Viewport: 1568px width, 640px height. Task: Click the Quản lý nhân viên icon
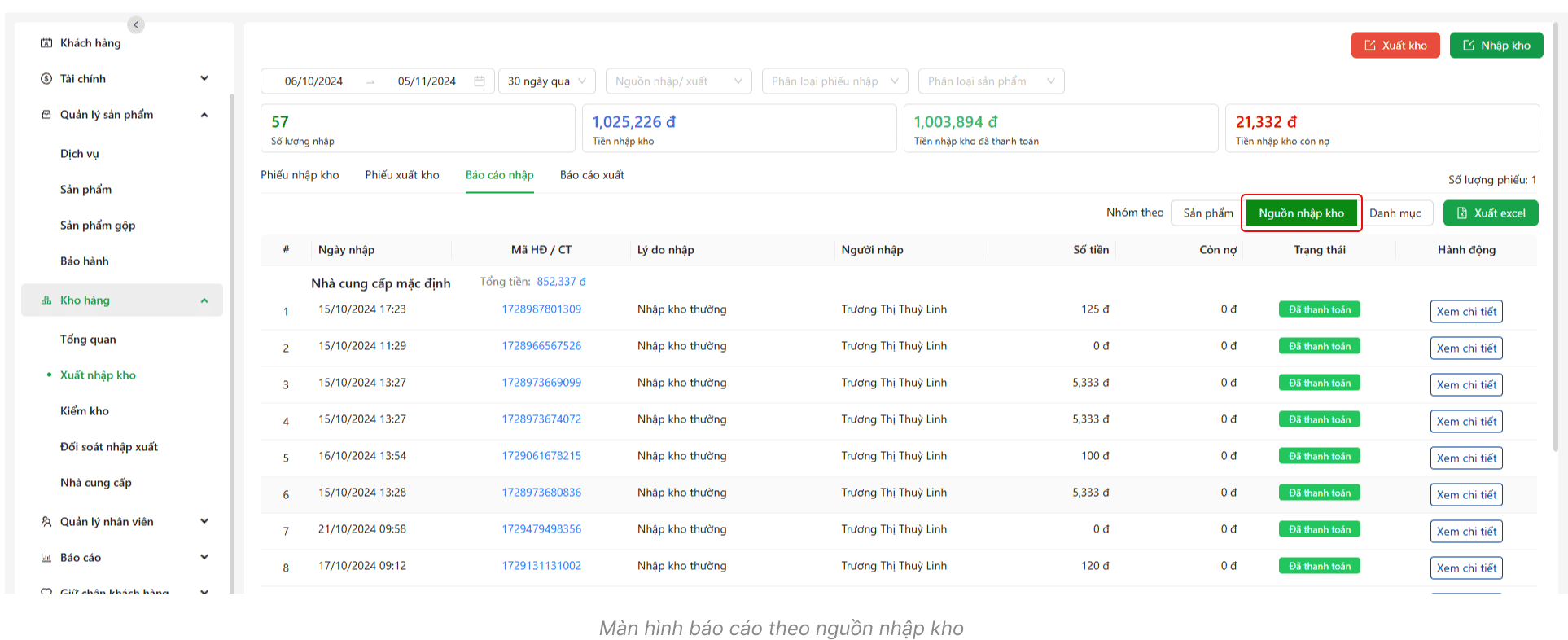coord(46,522)
